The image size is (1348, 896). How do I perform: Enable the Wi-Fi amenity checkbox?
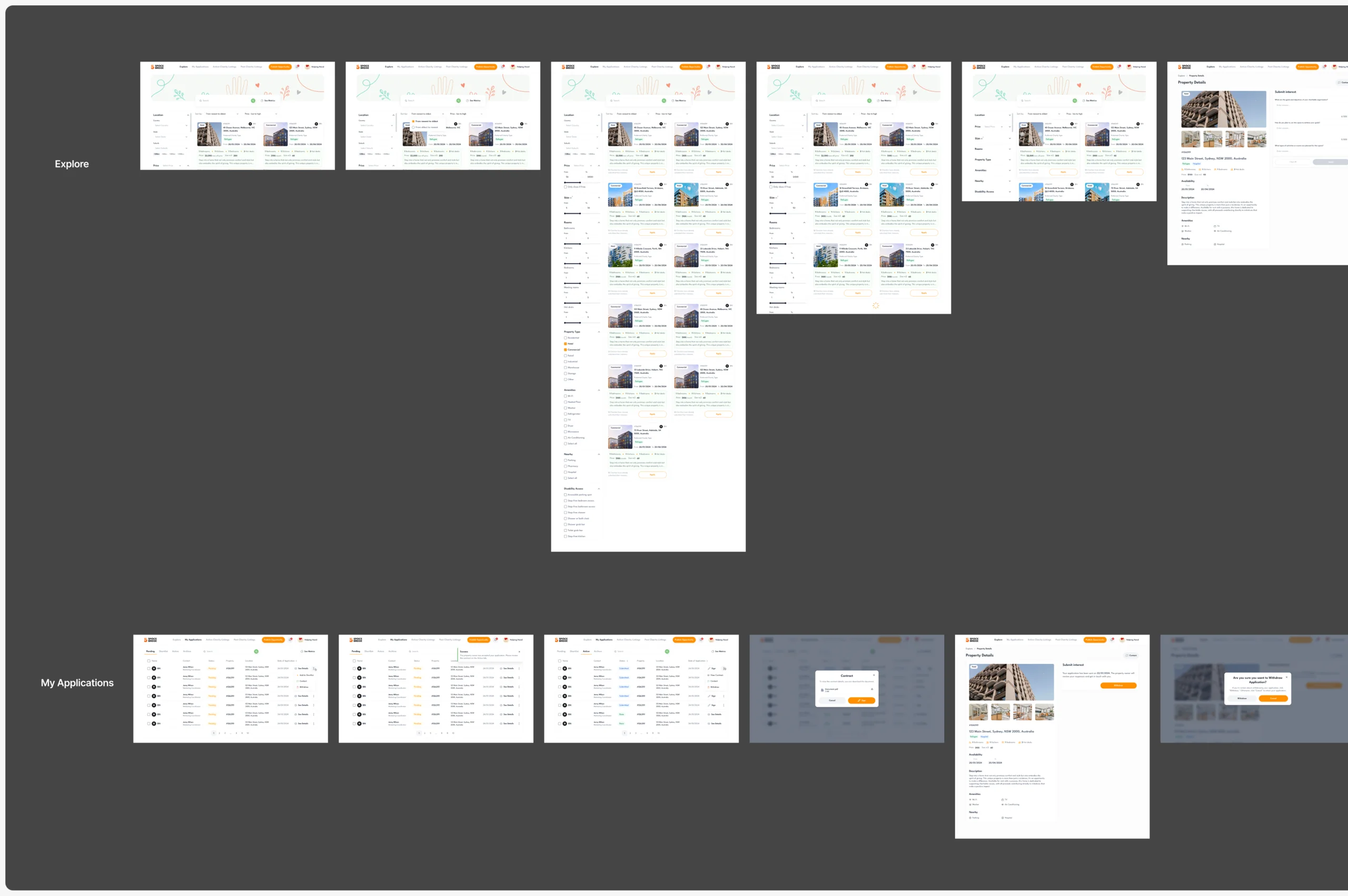(566, 396)
